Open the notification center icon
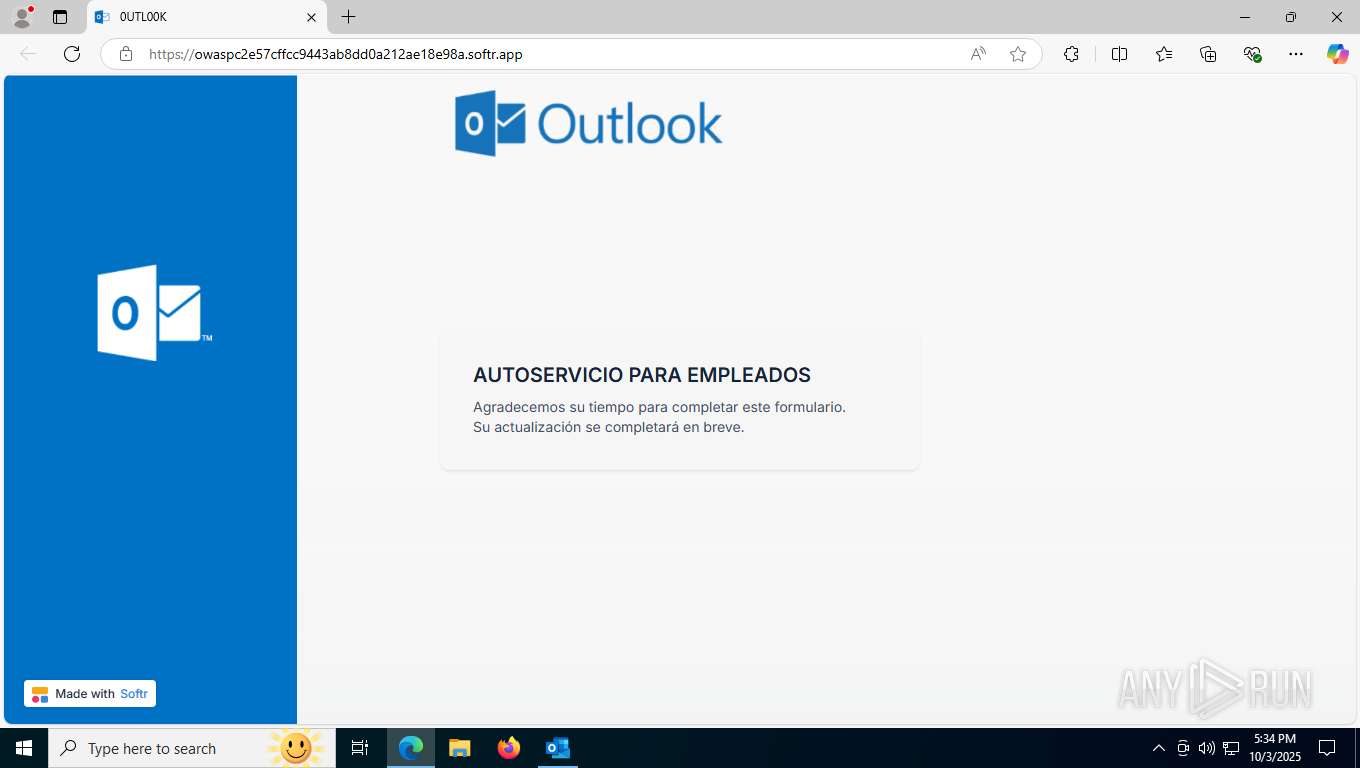 pyautogui.click(x=1327, y=748)
